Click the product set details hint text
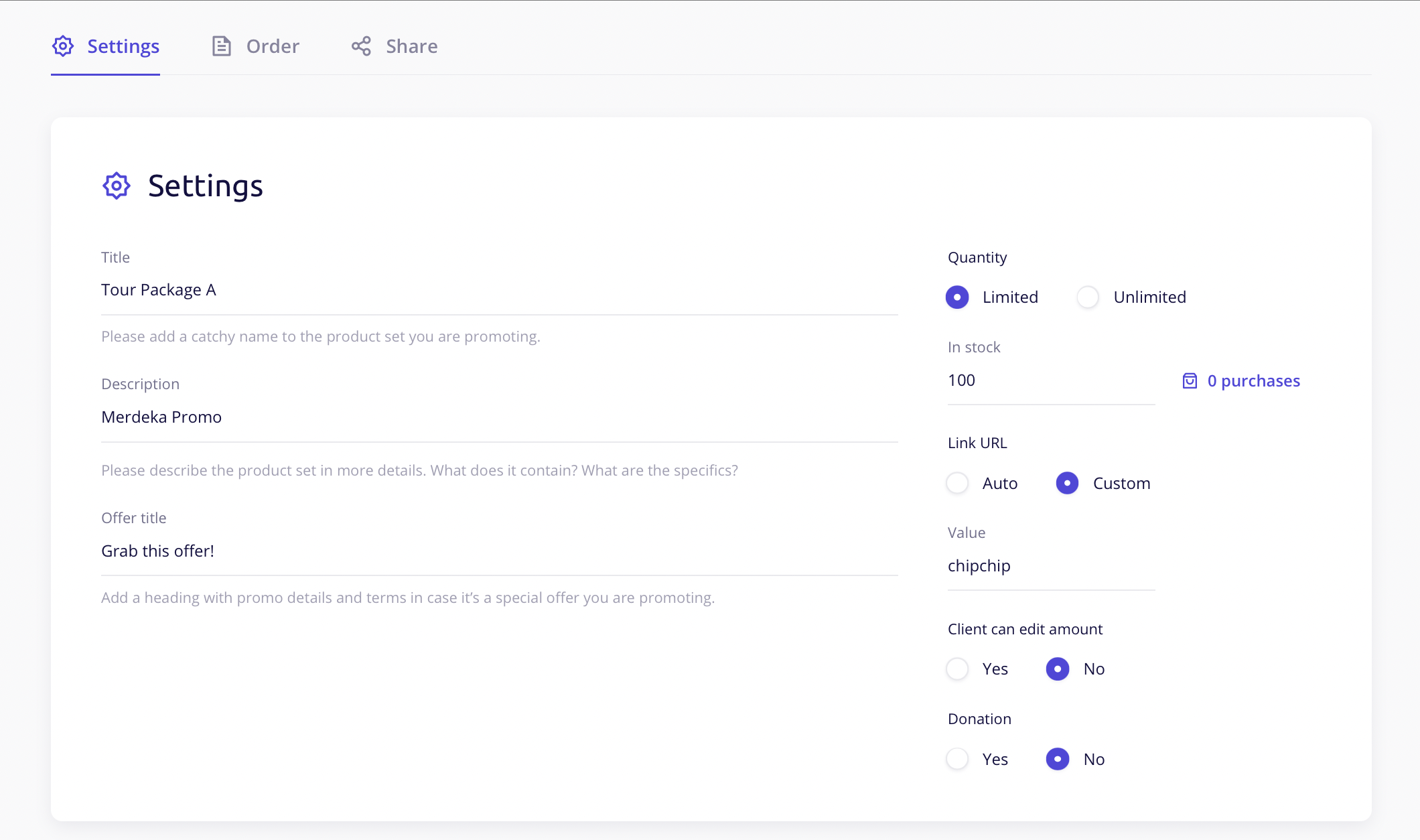The width and height of the screenshot is (1420, 840). coord(419,470)
